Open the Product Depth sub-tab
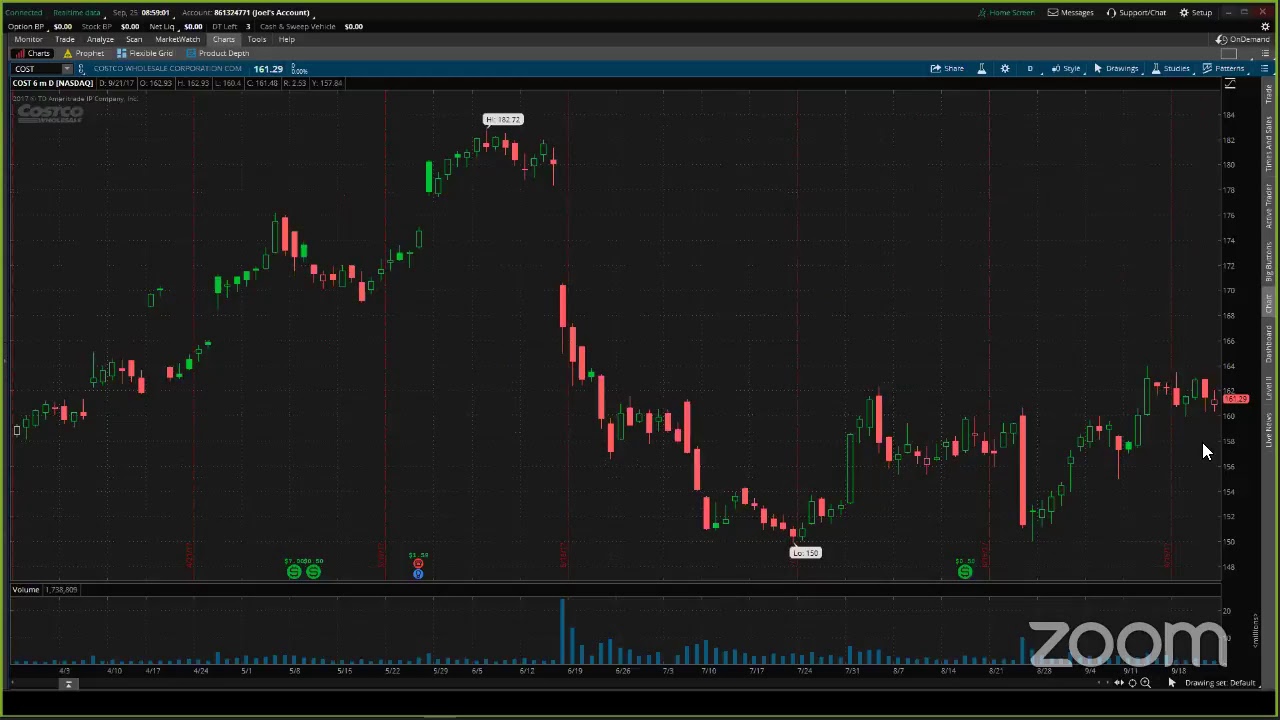The height and width of the screenshot is (720, 1280). pyautogui.click(x=218, y=53)
